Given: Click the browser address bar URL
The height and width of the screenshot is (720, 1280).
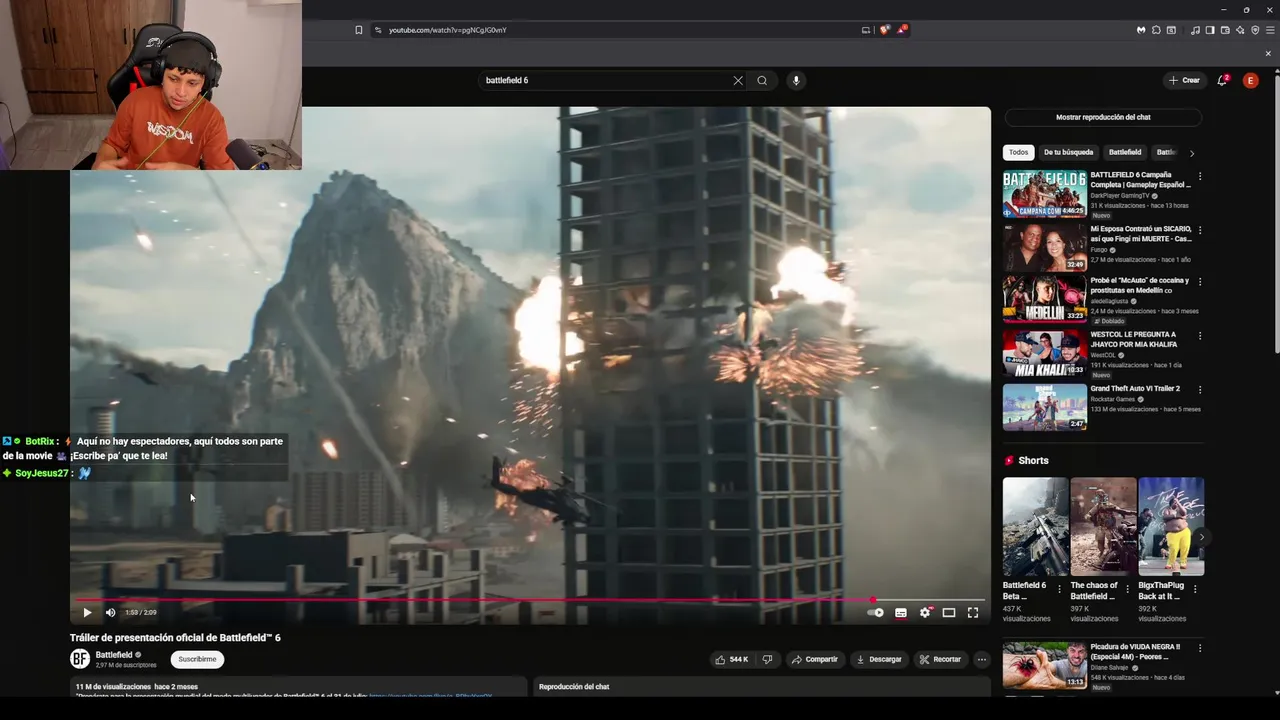Looking at the screenshot, I should click(447, 30).
